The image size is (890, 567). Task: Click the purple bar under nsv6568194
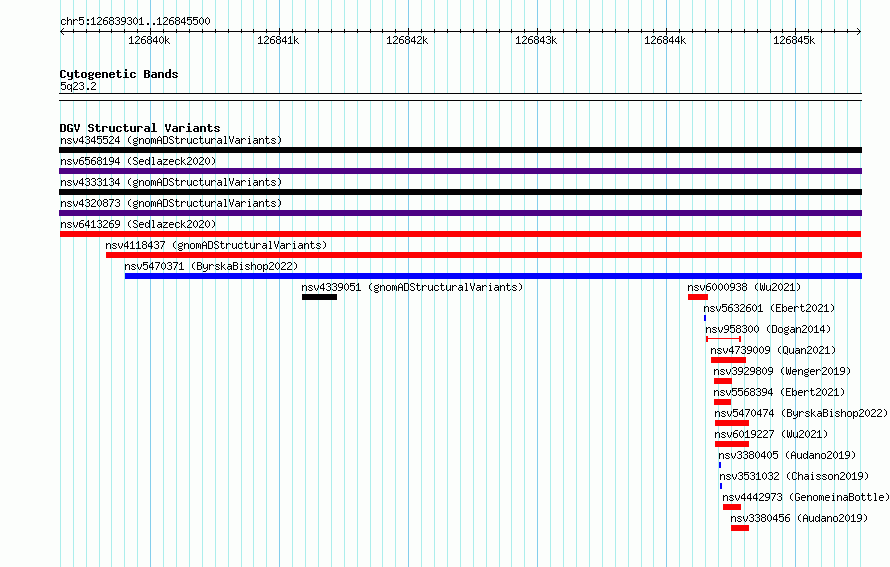click(x=460, y=171)
